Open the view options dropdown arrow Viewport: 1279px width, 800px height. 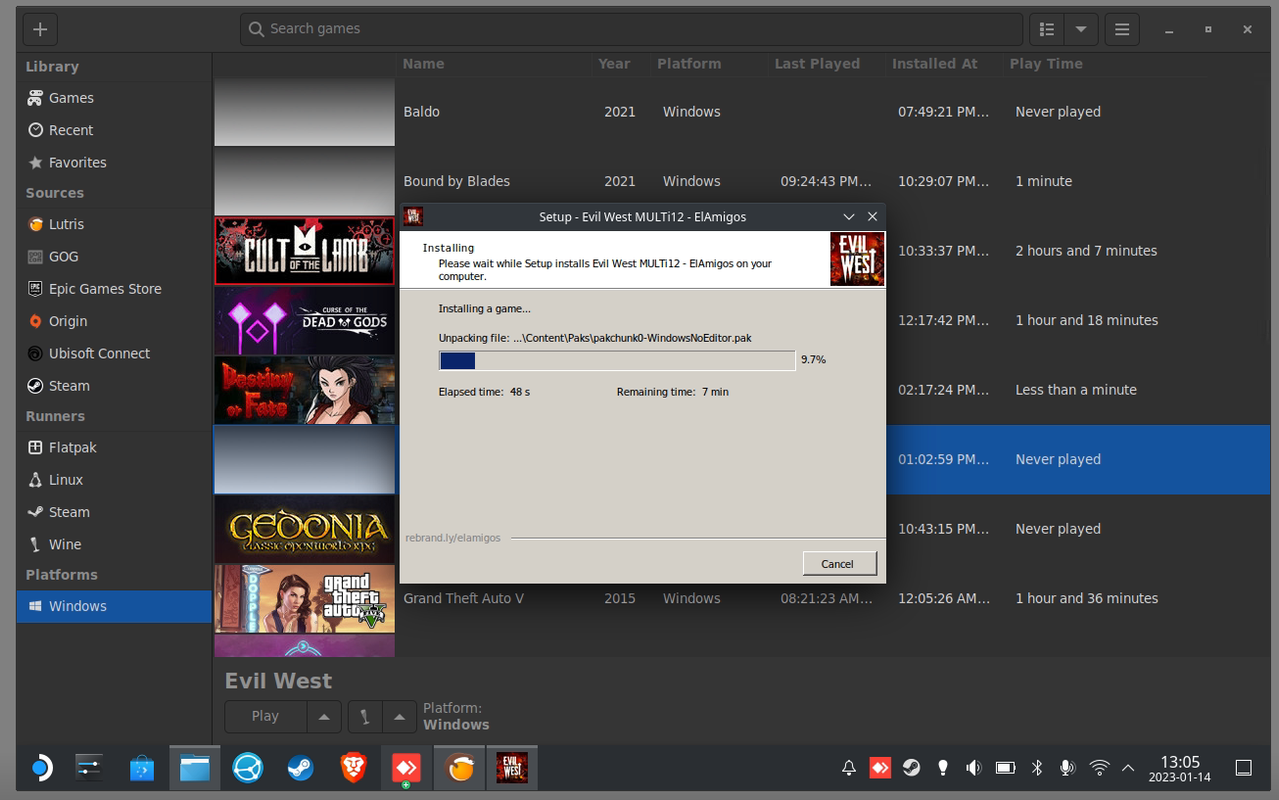click(x=1081, y=29)
